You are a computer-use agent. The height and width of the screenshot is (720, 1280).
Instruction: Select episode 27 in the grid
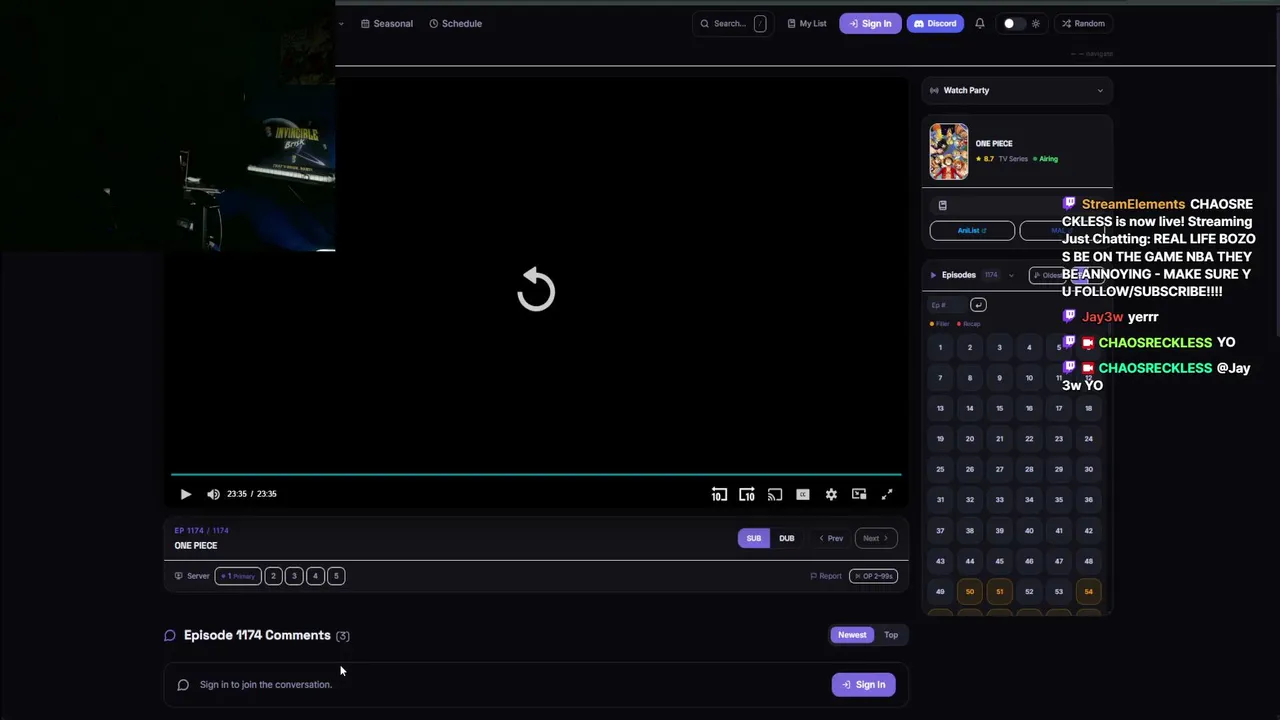click(999, 469)
